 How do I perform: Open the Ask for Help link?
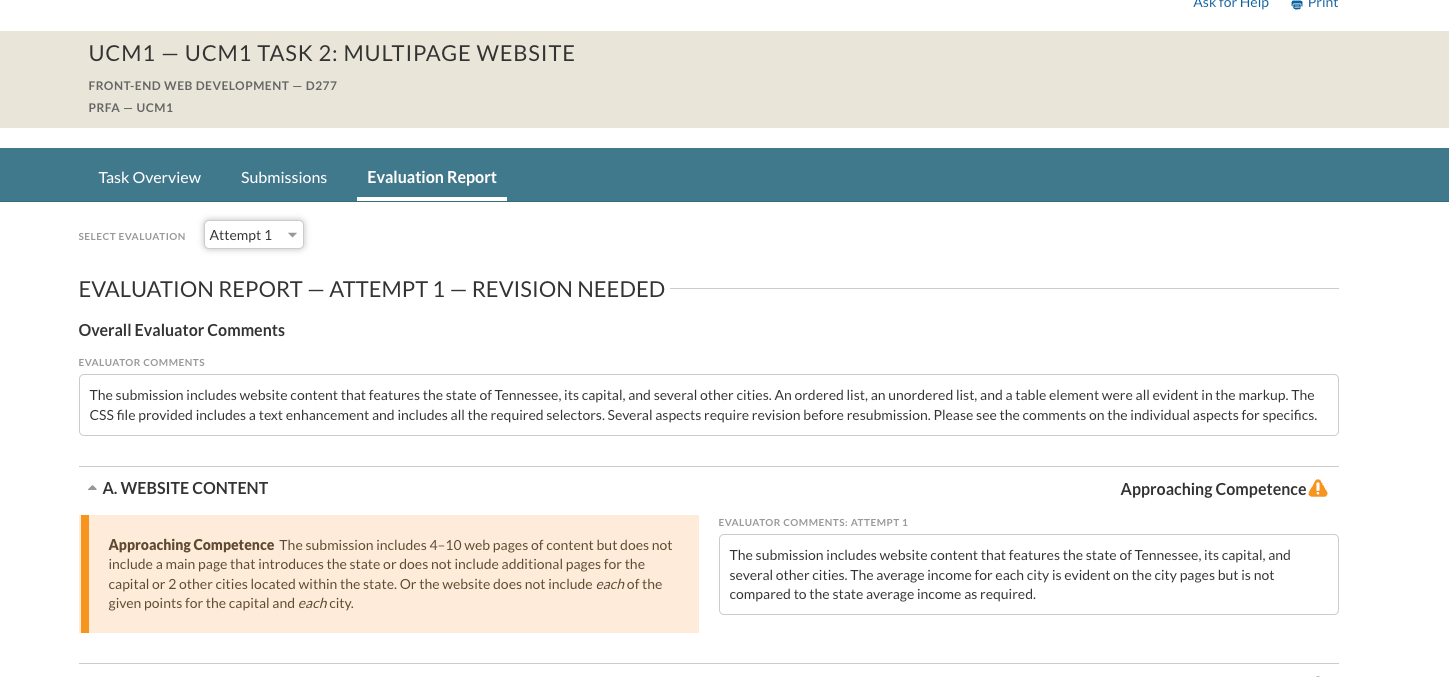point(1231,4)
